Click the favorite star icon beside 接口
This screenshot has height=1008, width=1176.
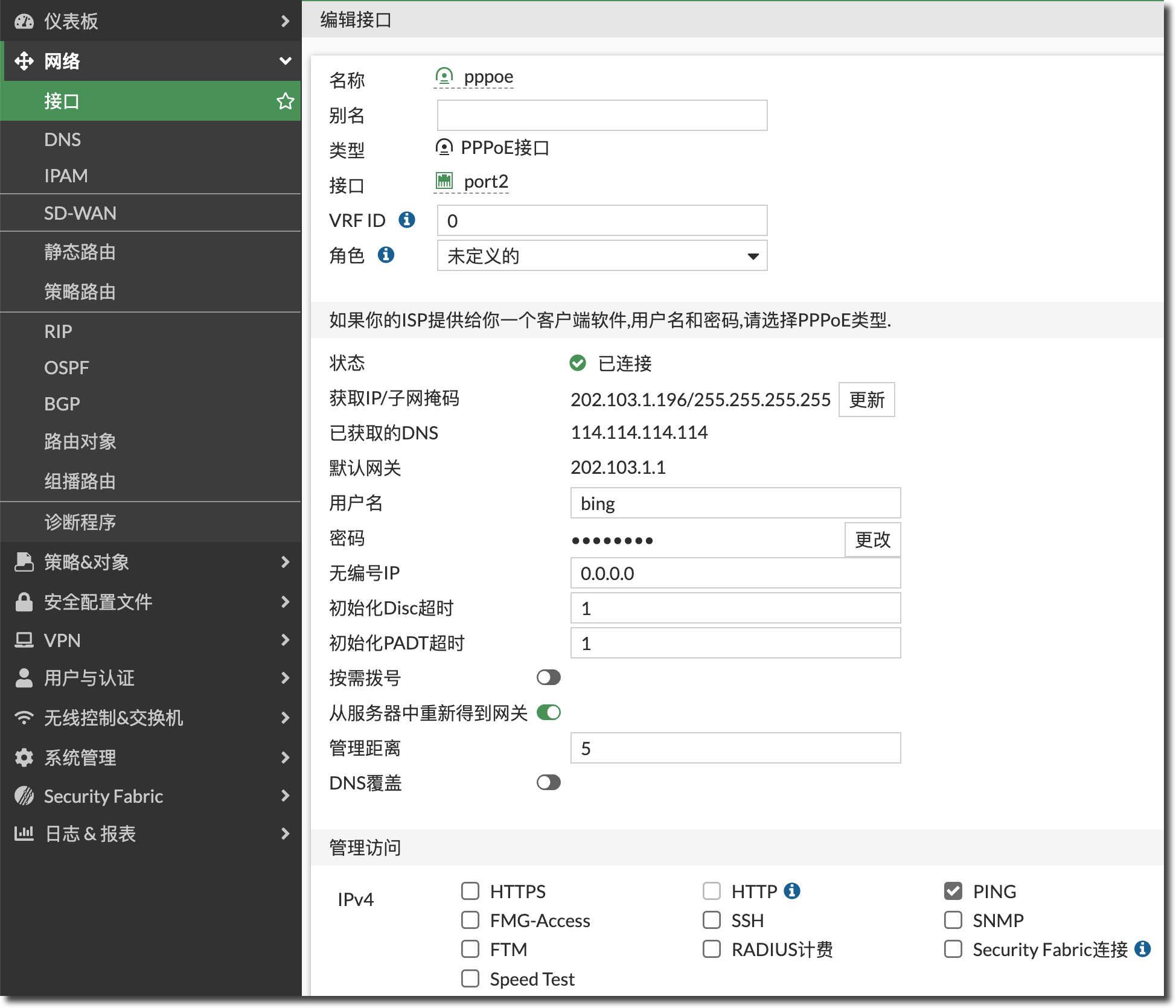[x=285, y=101]
